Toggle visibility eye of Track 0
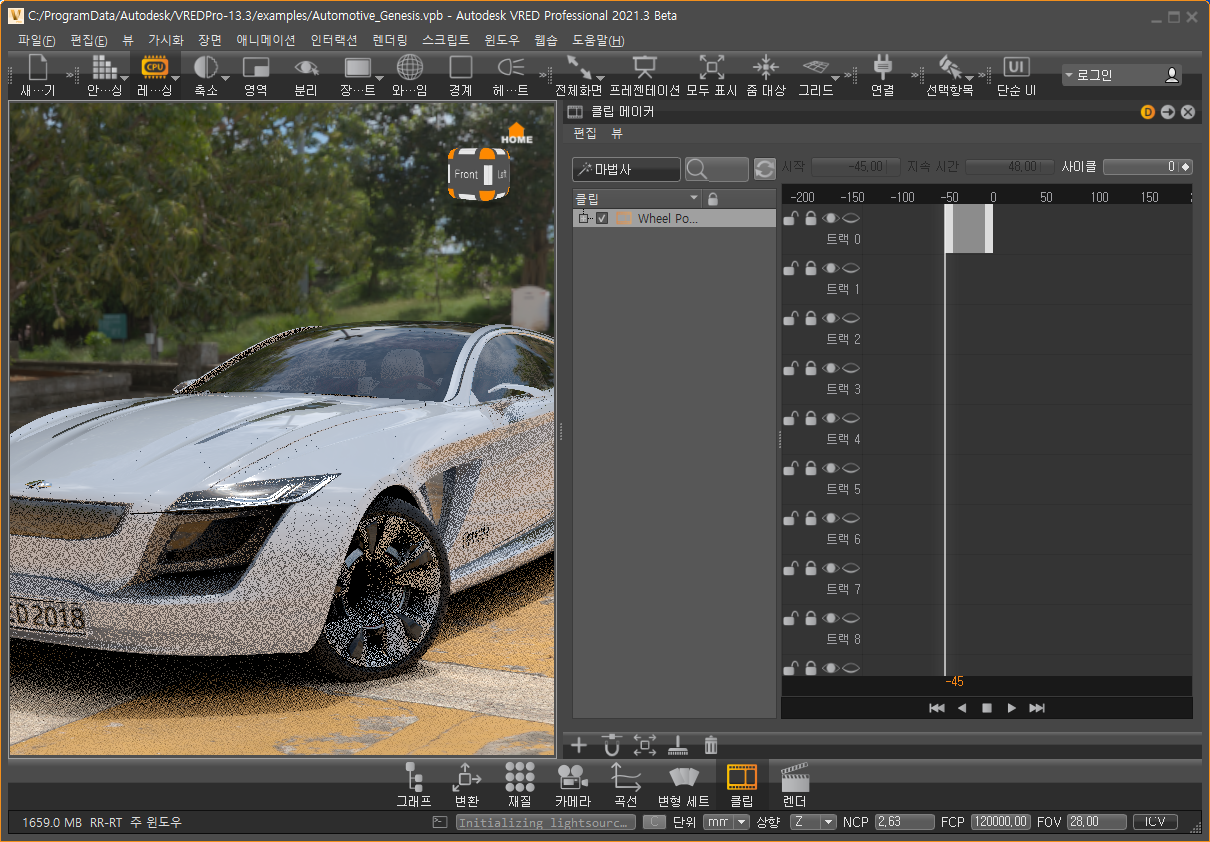The height and width of the screenshot is (842, 1210). click(x=830, y=218)
